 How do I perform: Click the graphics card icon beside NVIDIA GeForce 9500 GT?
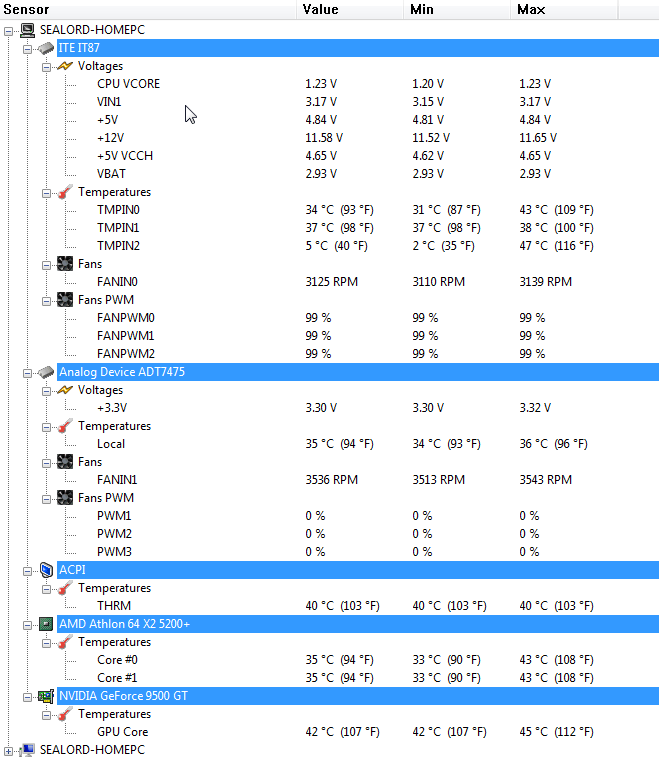coord(46,696)
